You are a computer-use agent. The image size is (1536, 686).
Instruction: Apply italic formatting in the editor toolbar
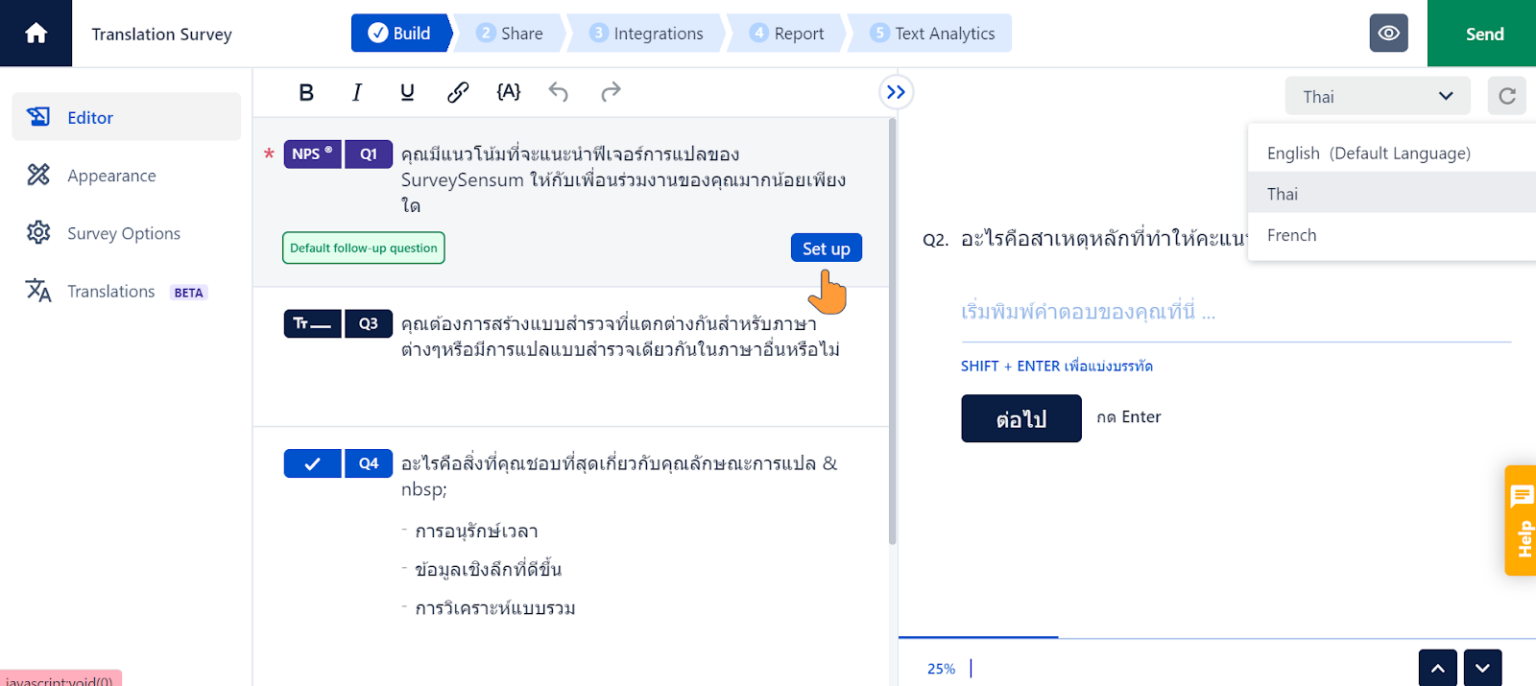[x=357, y=92]
